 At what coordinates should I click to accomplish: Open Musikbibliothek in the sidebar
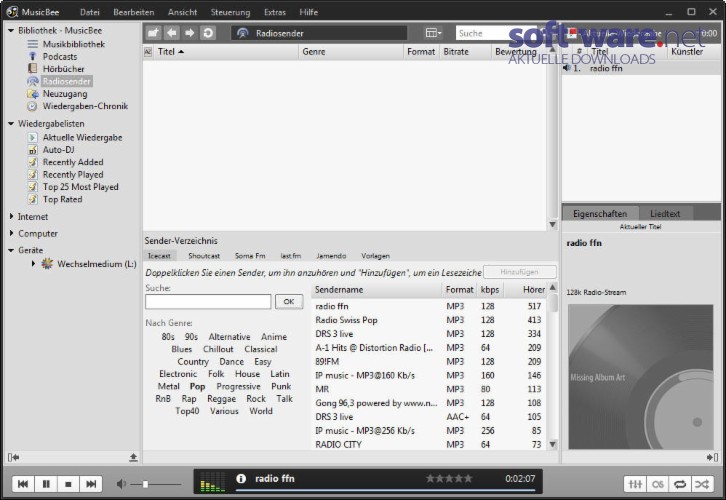(x=74, y=44)
